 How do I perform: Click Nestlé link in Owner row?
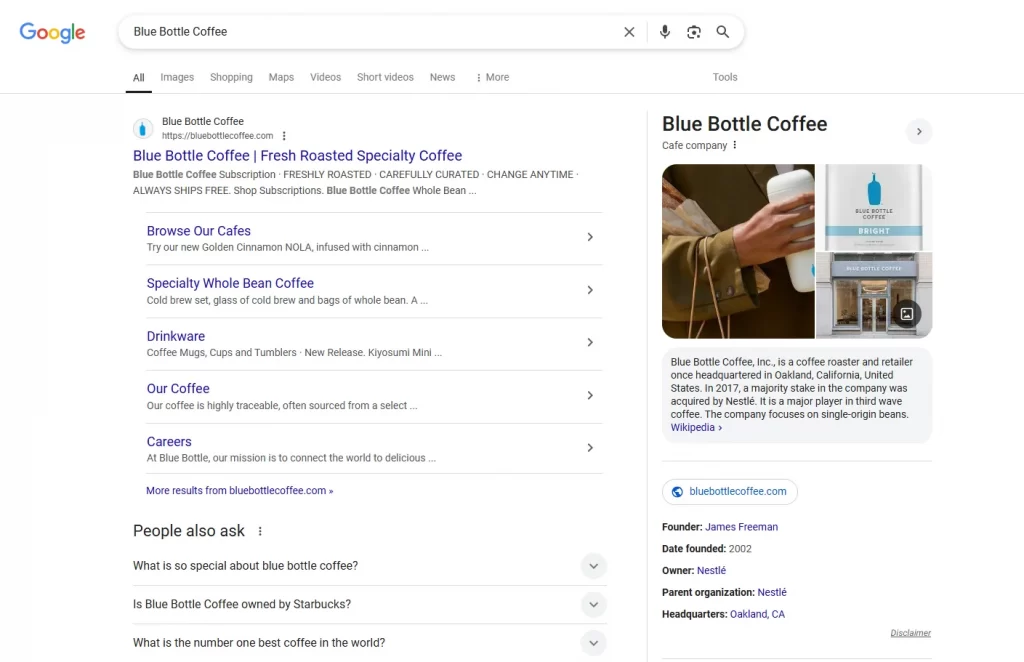click(x=711, y=571)
